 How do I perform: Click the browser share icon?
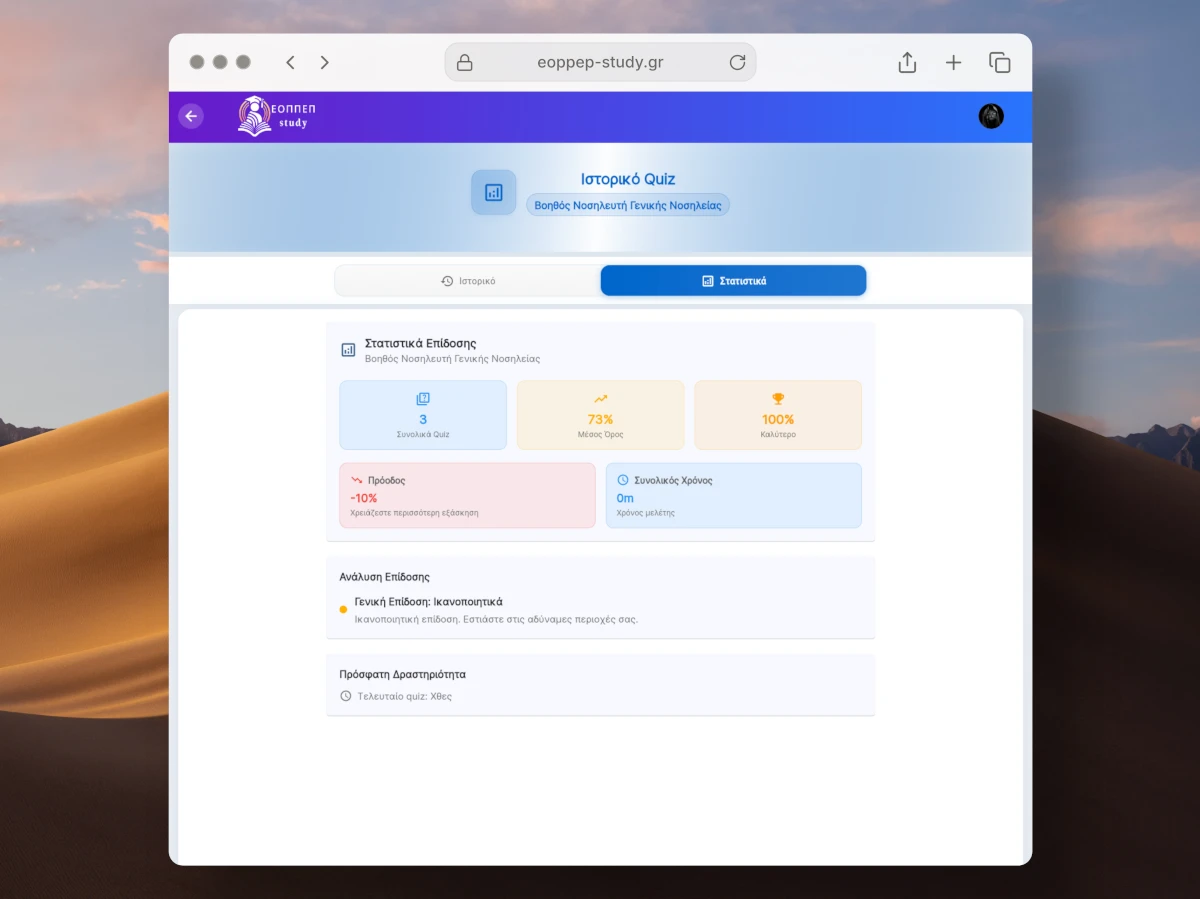[907, 63]
